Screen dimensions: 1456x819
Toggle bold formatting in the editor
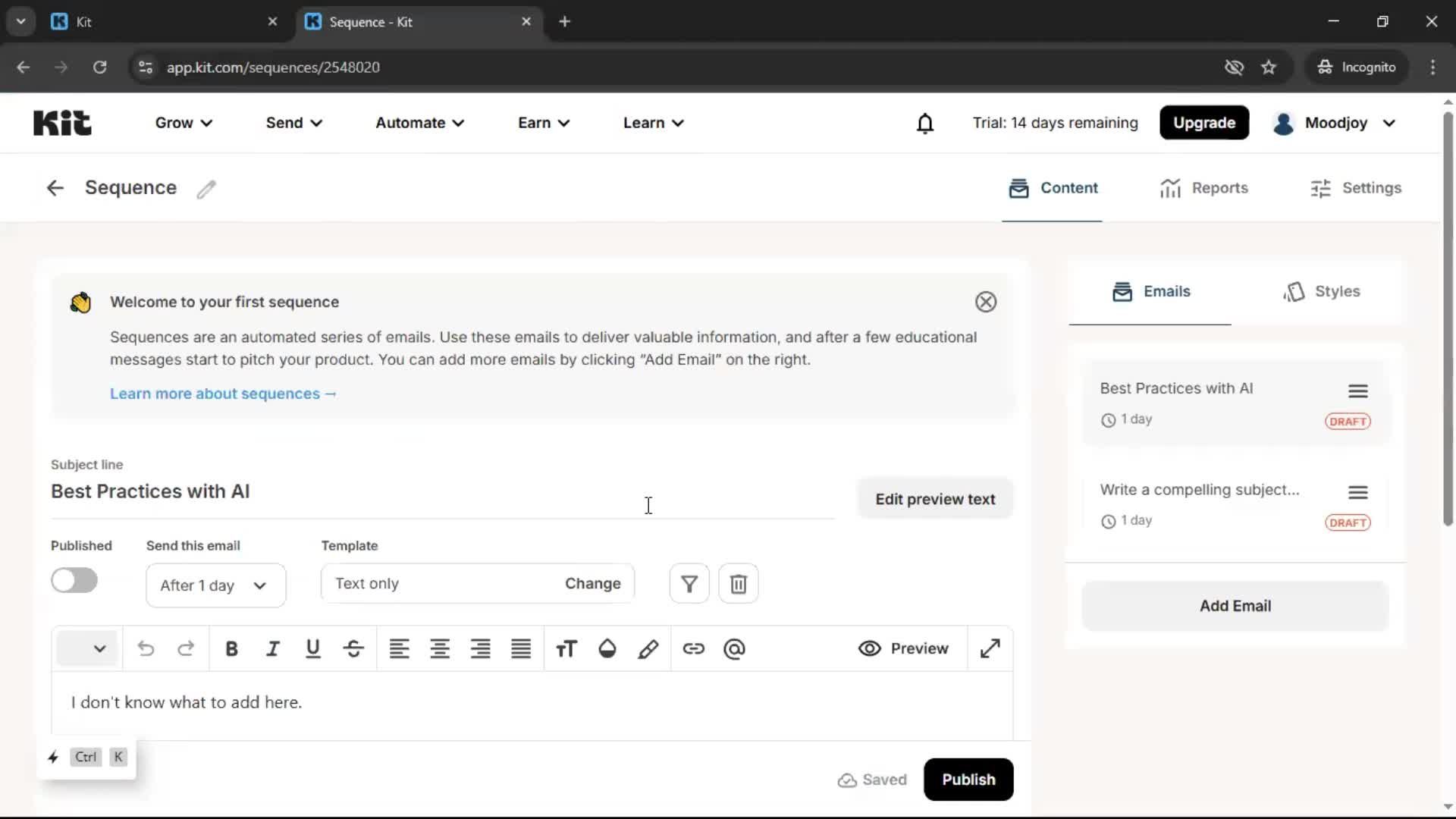click(x=232, y=649)
